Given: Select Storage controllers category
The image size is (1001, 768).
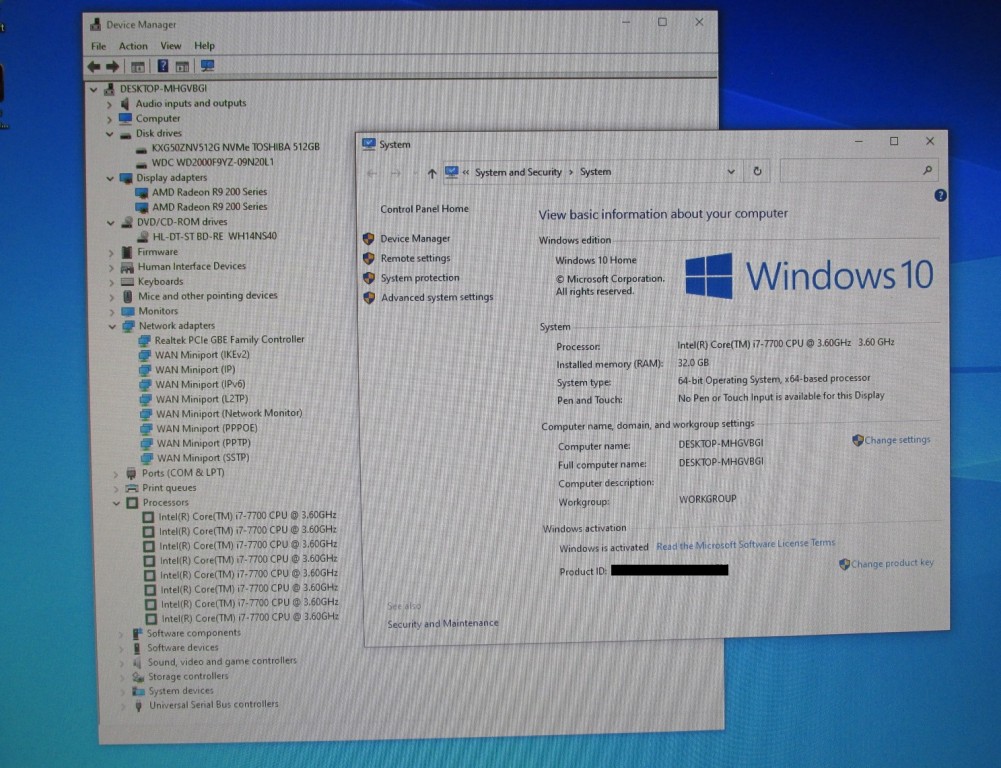Looking at the screenshot, I should click(x=188, y=677).
